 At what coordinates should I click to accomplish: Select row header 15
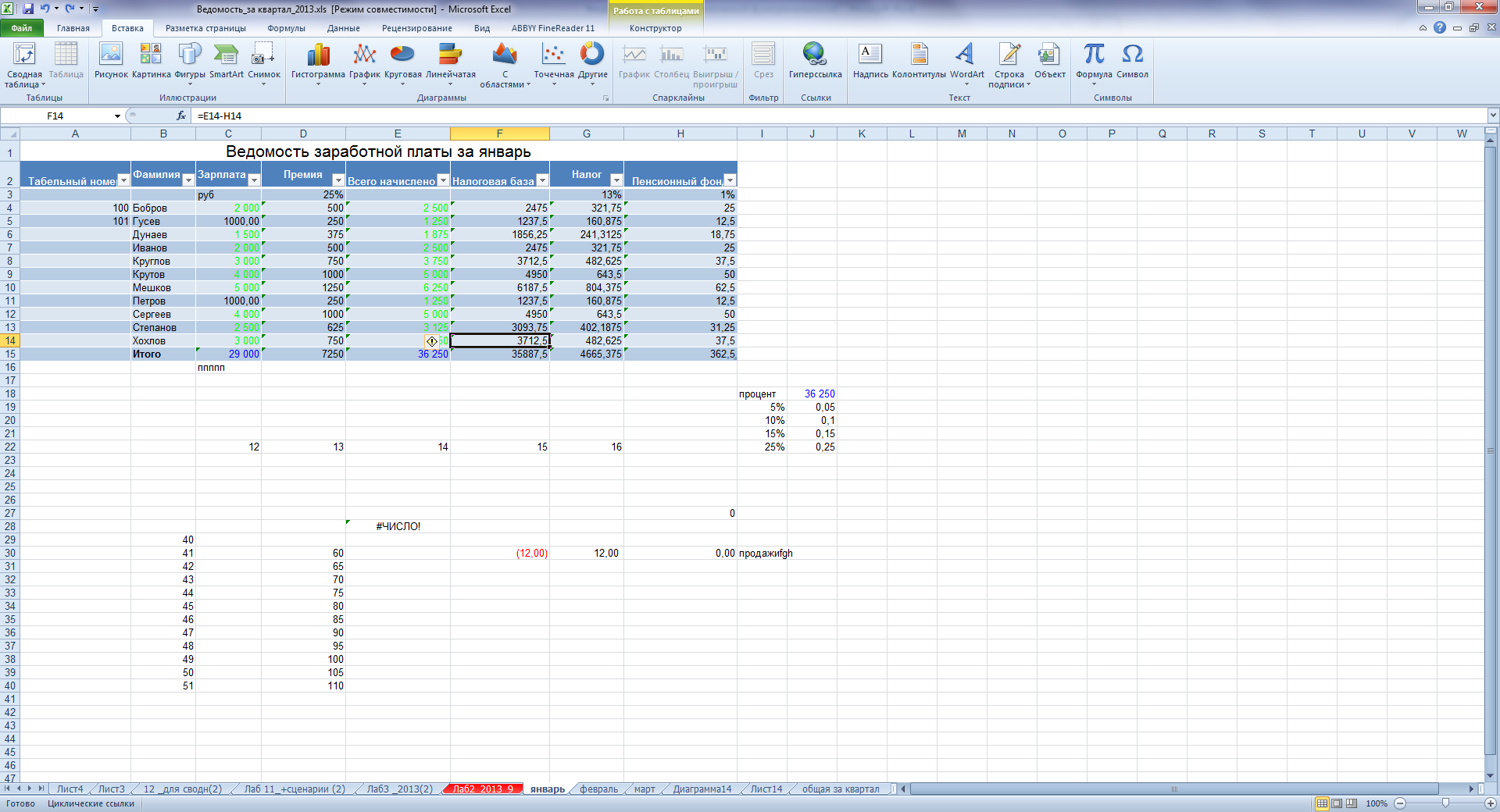[x=10, y=354]
